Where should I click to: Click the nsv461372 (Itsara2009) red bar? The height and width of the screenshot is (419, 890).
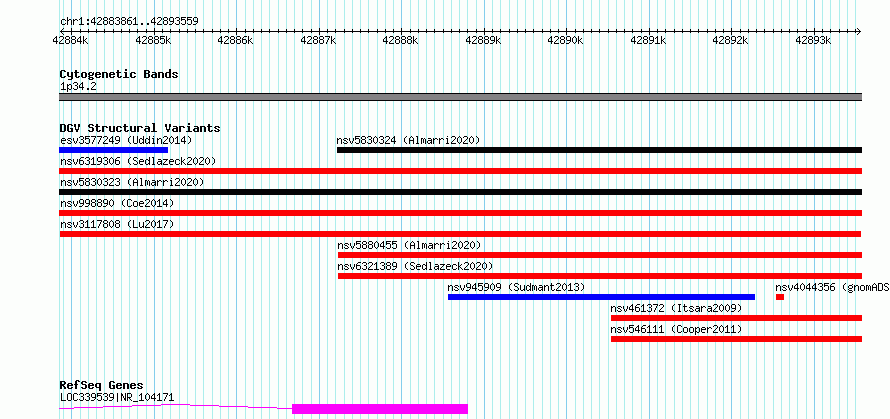tap(736, 318)
